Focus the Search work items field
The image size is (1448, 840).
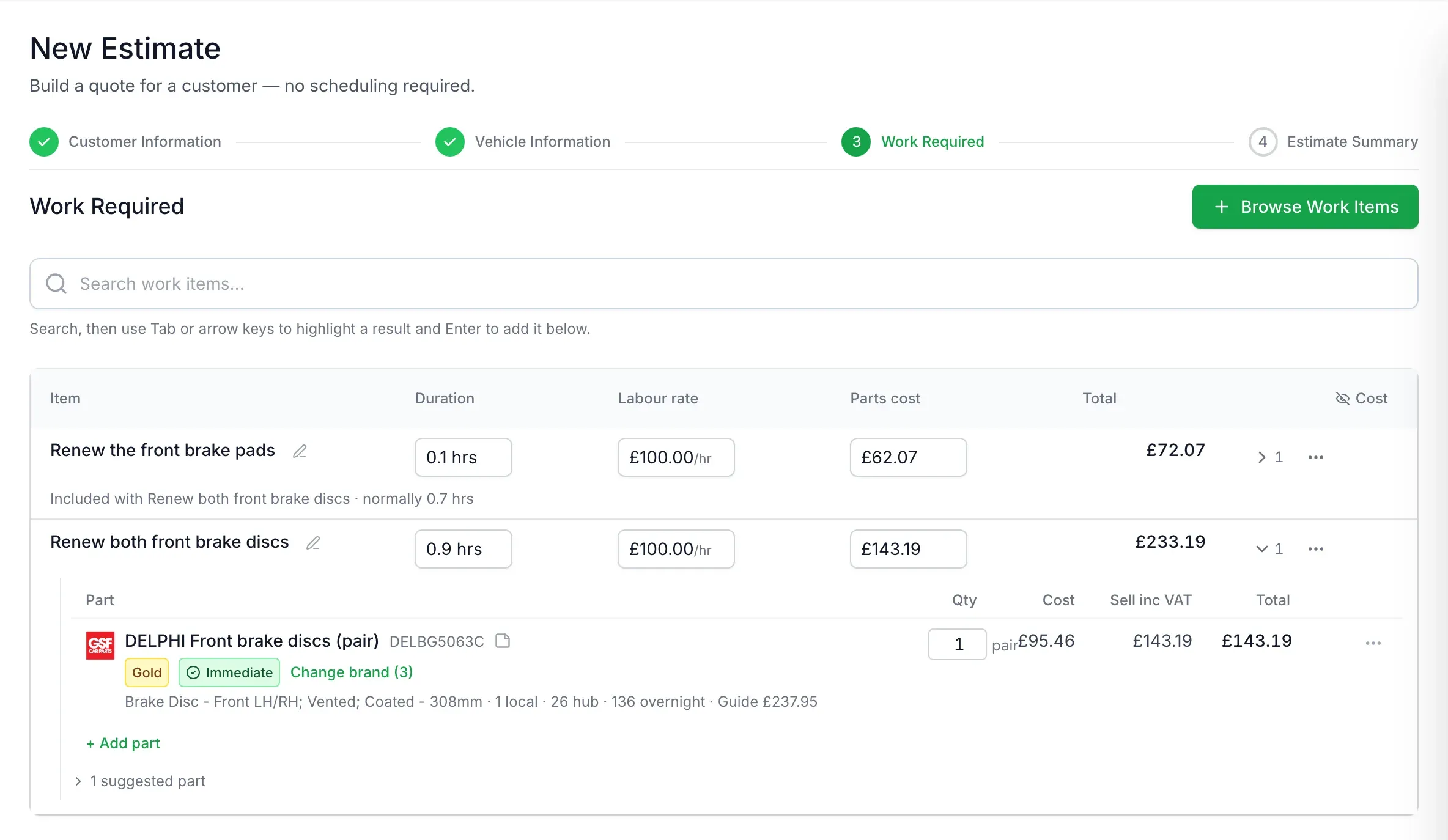pyautogui.click(x=724, y=284)
